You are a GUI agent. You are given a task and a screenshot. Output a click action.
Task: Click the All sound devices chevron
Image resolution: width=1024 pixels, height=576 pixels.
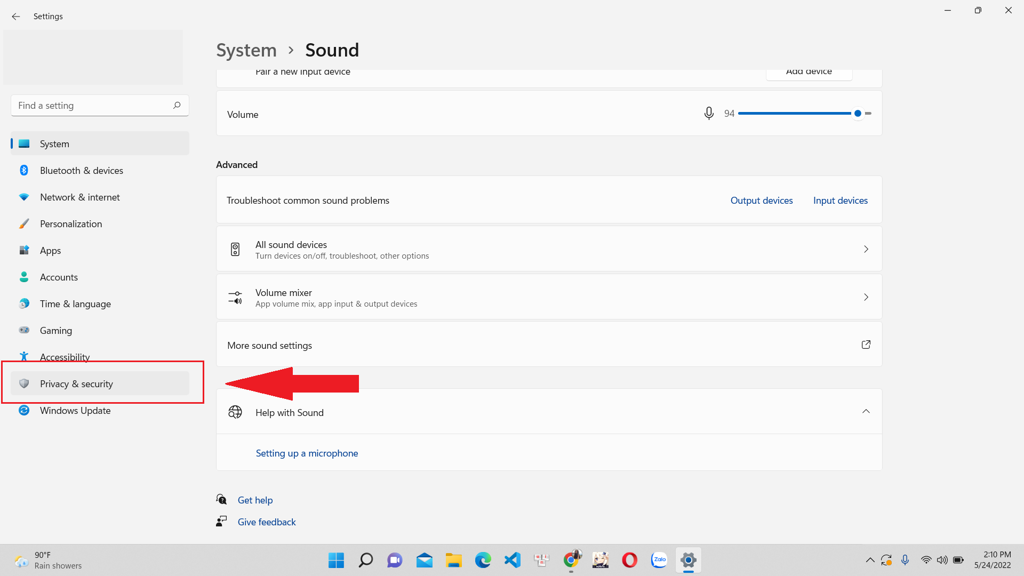pyautogui.click(x=866, y=249)
